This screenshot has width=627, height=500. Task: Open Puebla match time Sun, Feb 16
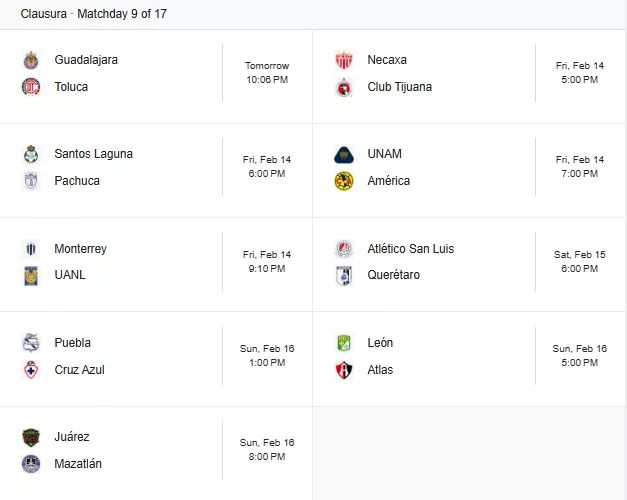267,356
